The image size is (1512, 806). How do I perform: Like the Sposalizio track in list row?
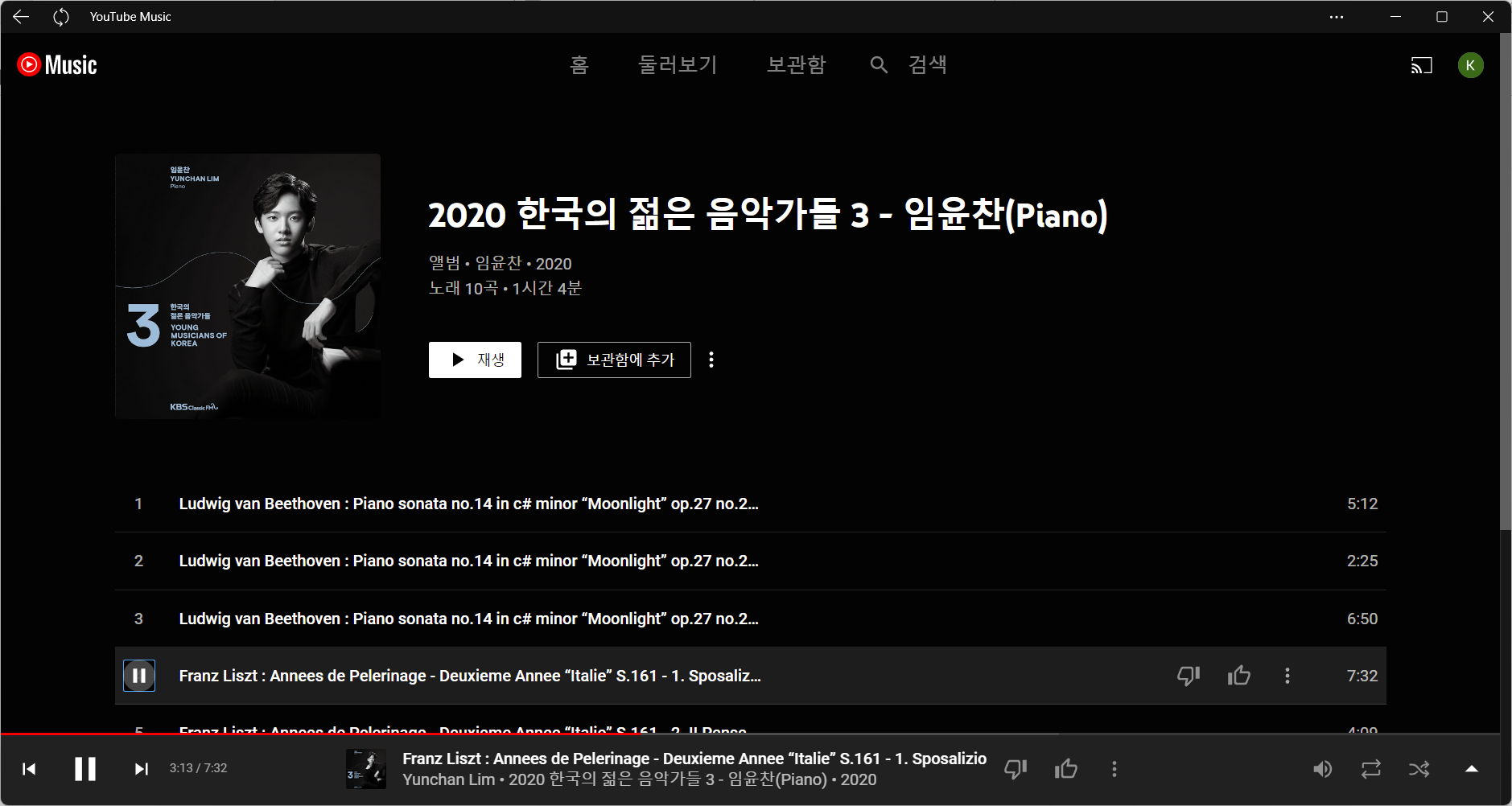tap(1239, 676)
